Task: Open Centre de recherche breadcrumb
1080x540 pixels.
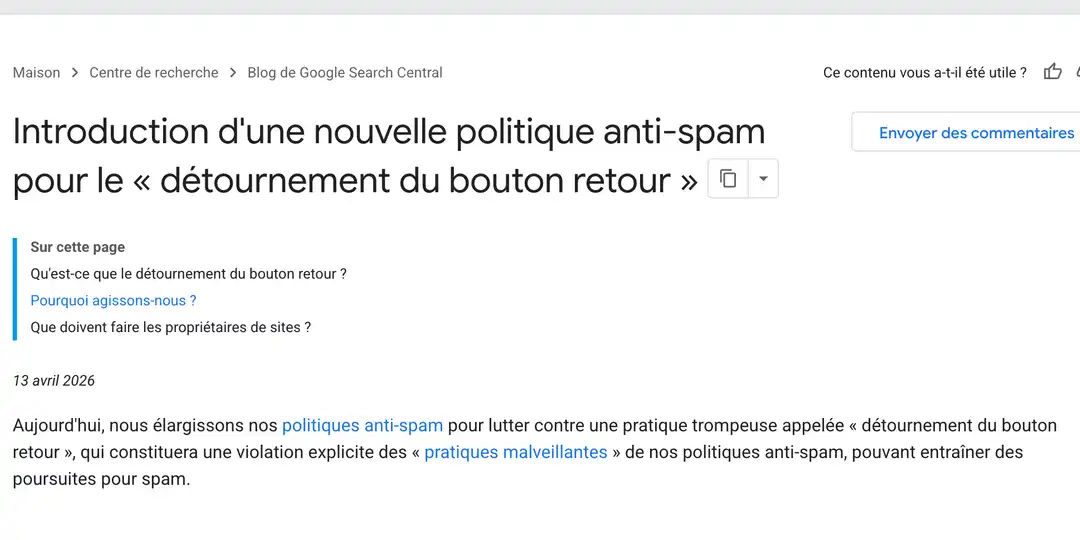Action: pyautogui.click(x=154, y=73)
